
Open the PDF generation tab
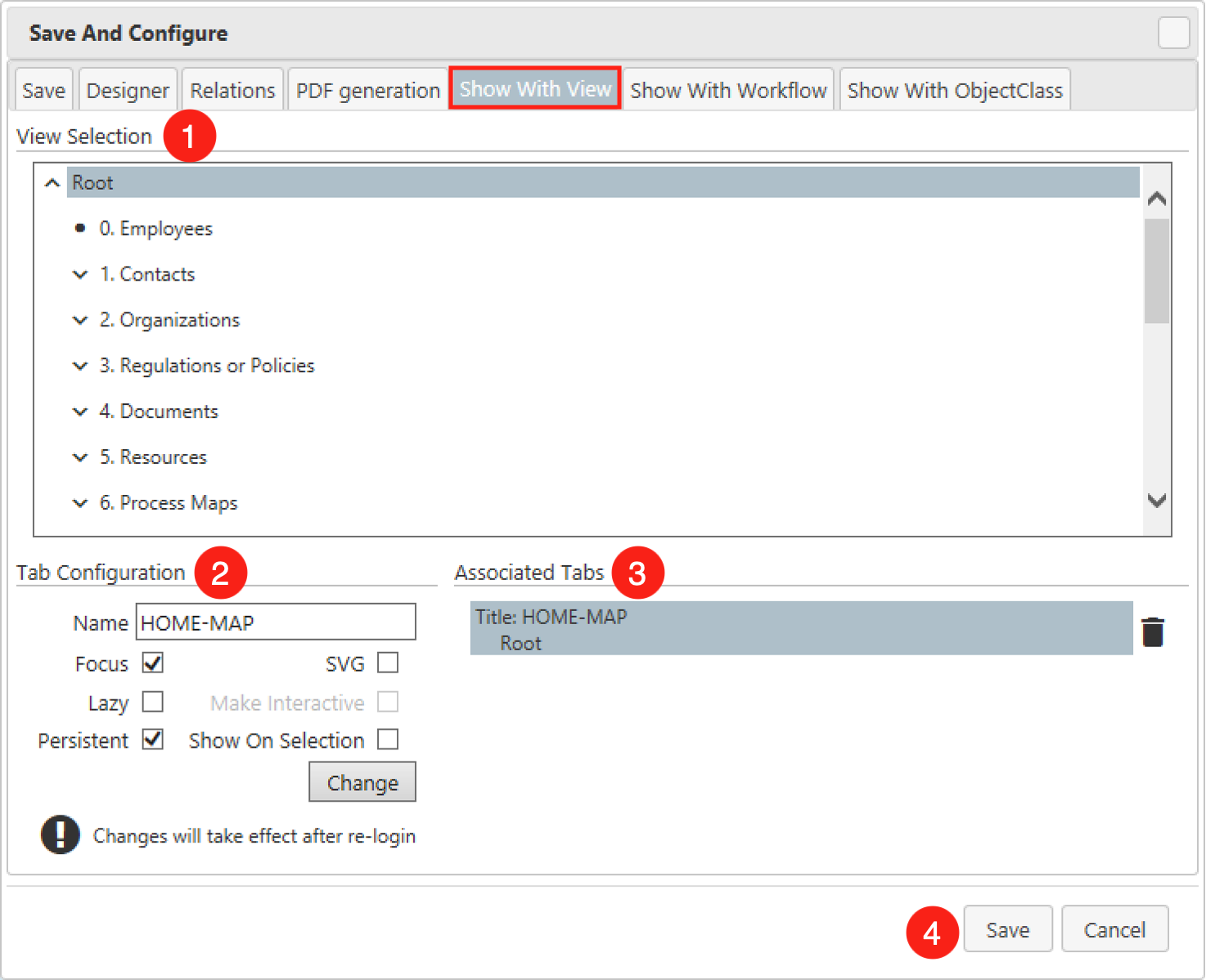point(367,90)
